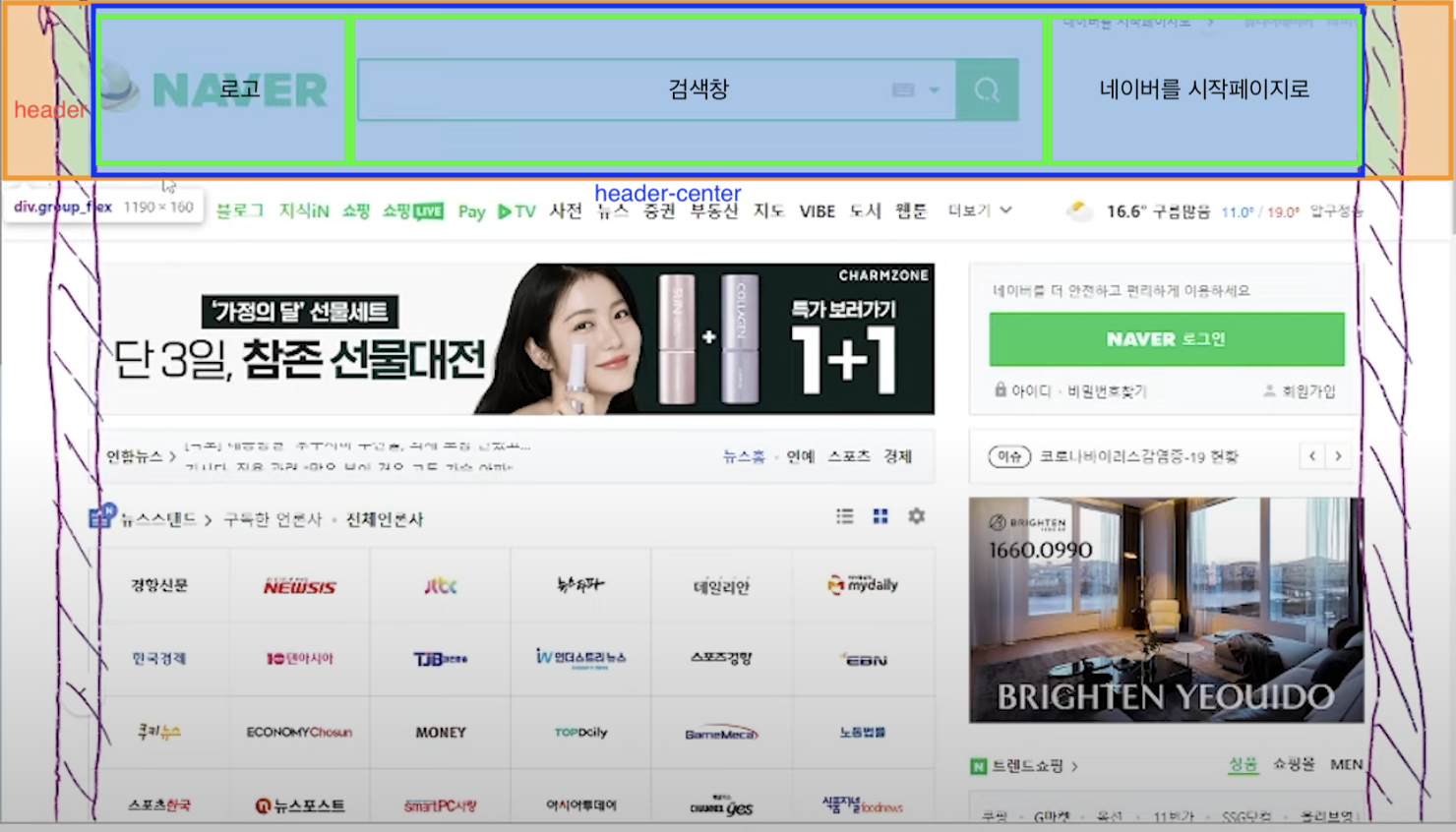Open the 한국경제 publisher logo

coord(159,658)
